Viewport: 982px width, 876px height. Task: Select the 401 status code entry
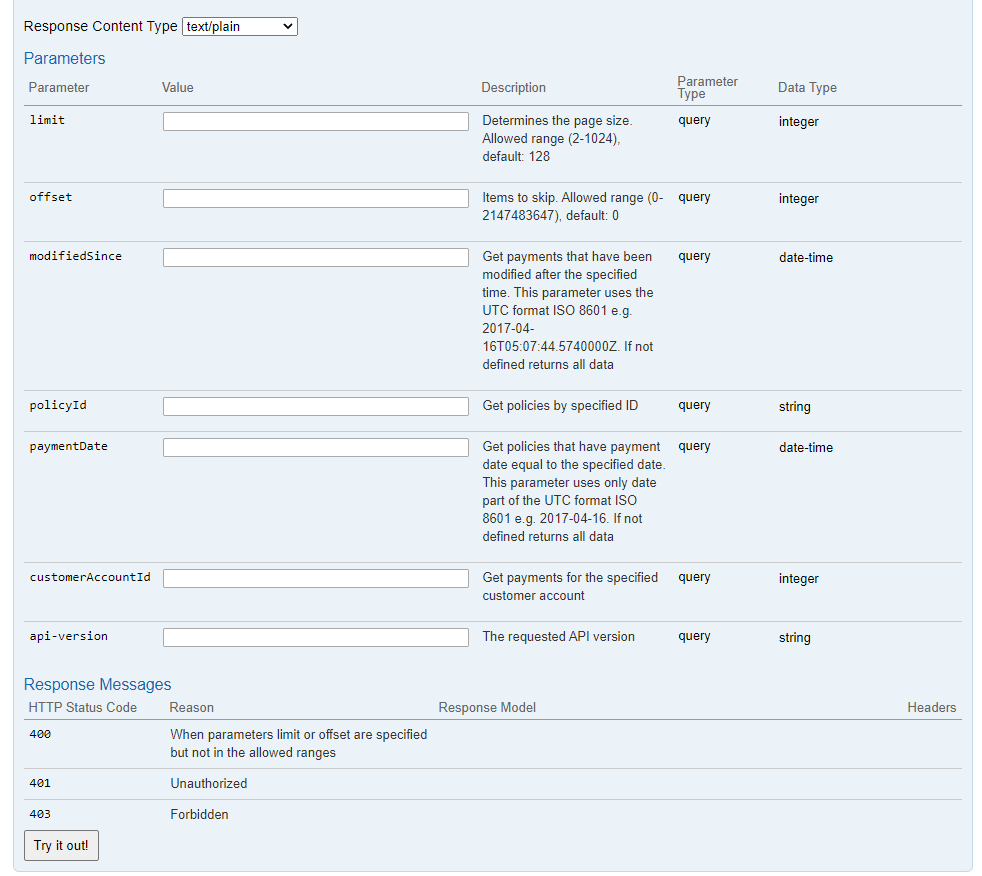click(40, 784)
